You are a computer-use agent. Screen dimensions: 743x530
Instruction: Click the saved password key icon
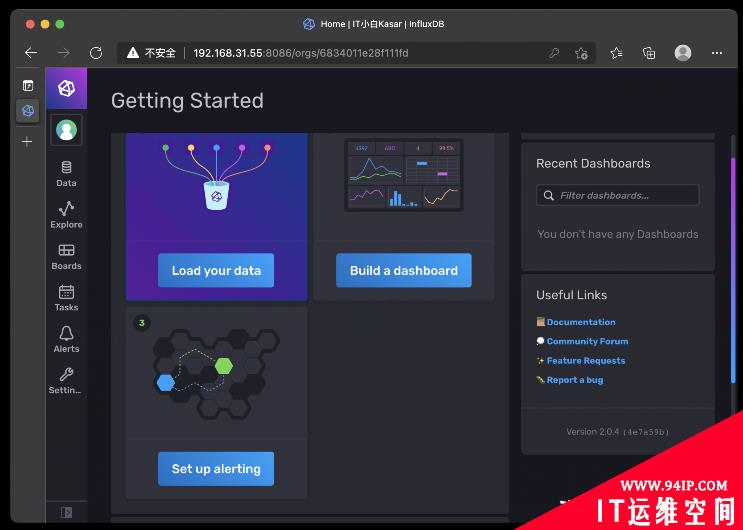point(554,53)
